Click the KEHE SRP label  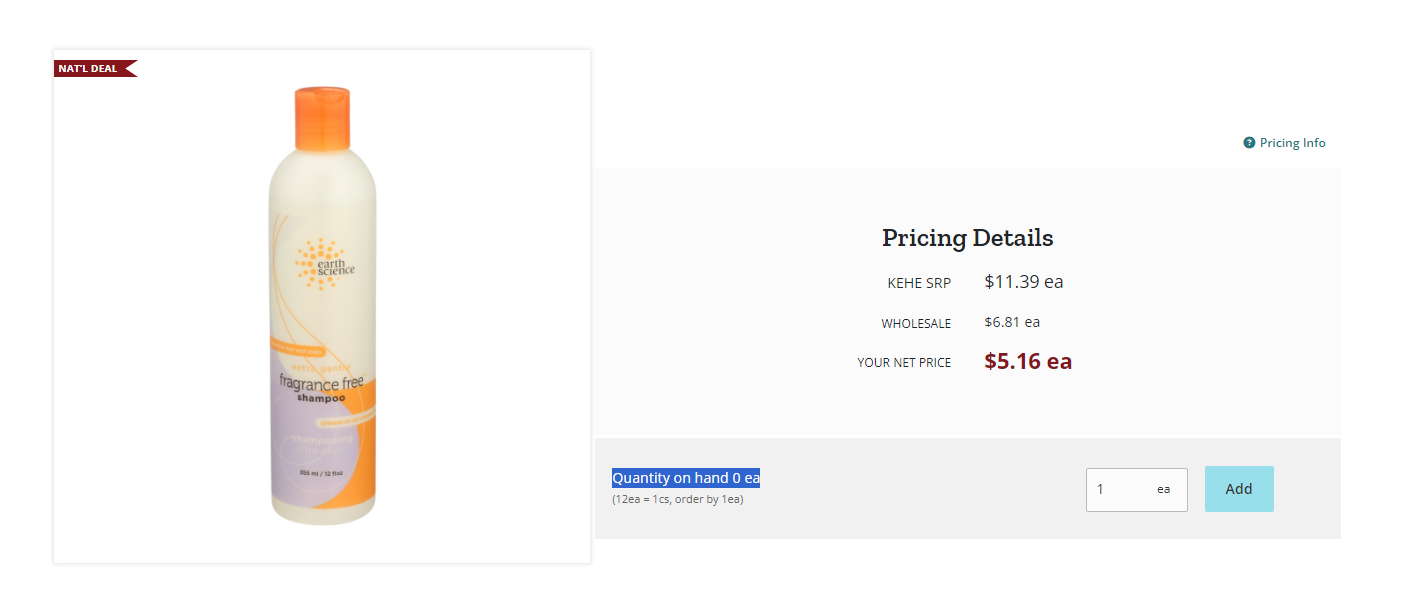[919, 284]
